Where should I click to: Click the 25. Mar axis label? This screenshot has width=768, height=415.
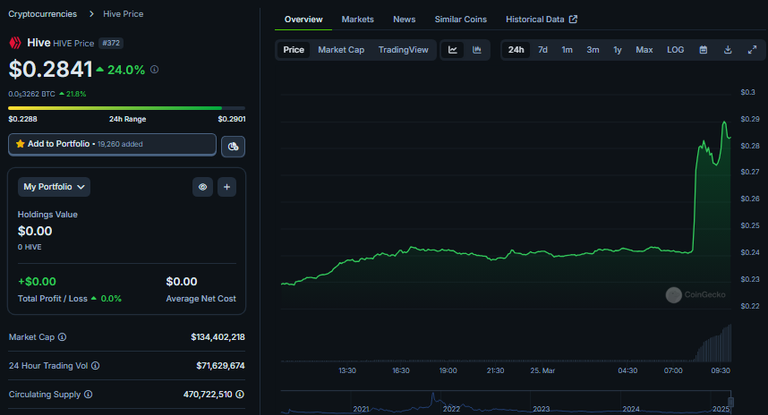(542, 370)
